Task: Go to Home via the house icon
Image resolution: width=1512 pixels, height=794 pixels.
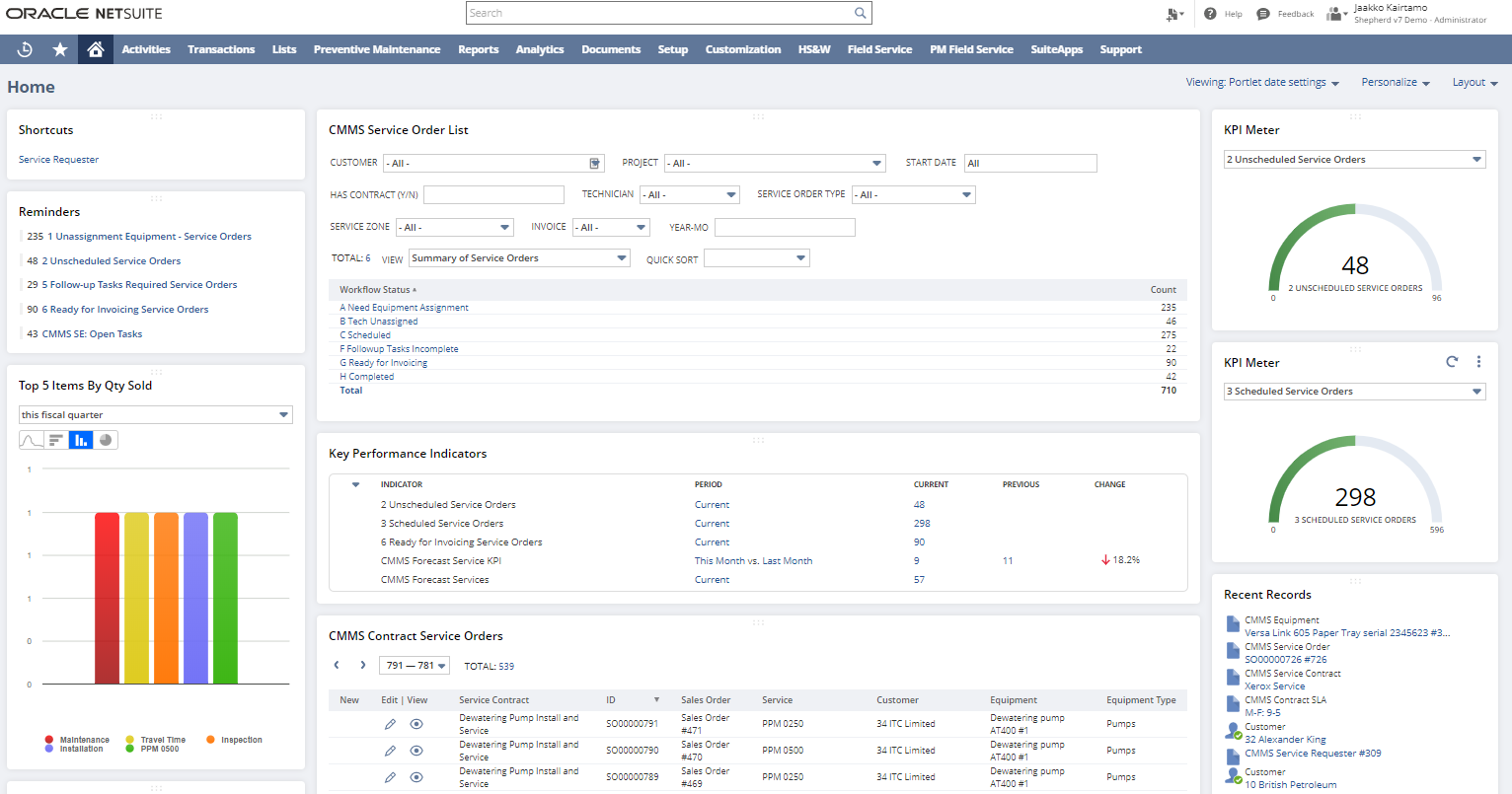Action: click(x=95, y=49)
